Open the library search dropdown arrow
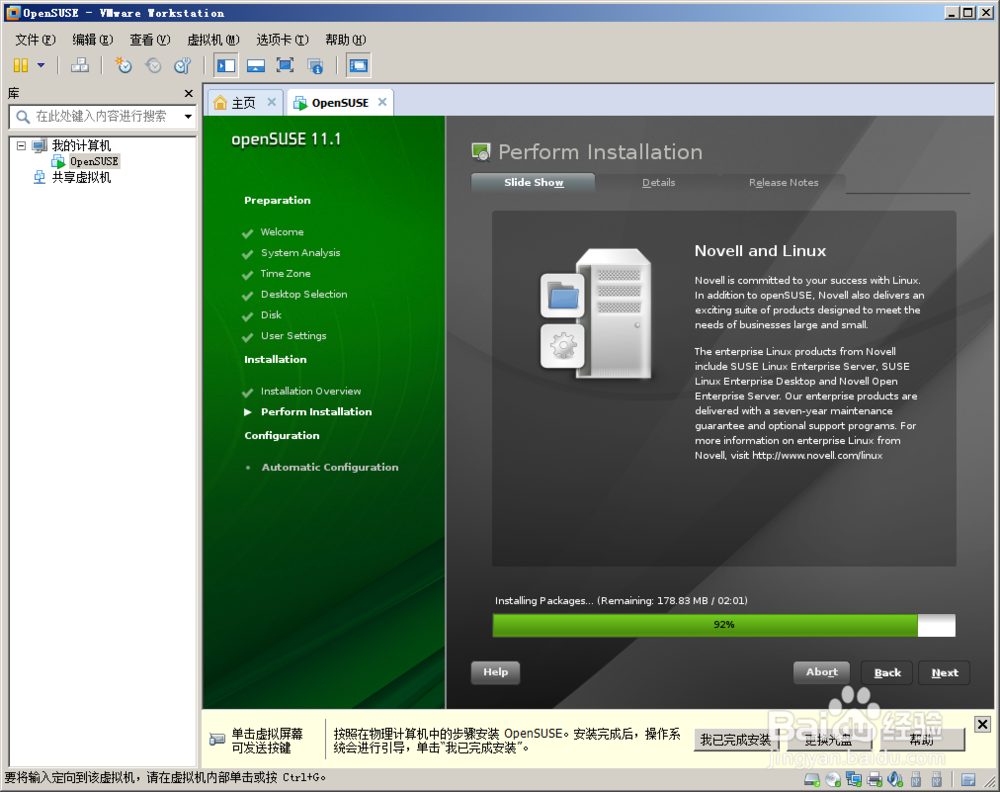1000x792 pixels. [x=188, y=116]
